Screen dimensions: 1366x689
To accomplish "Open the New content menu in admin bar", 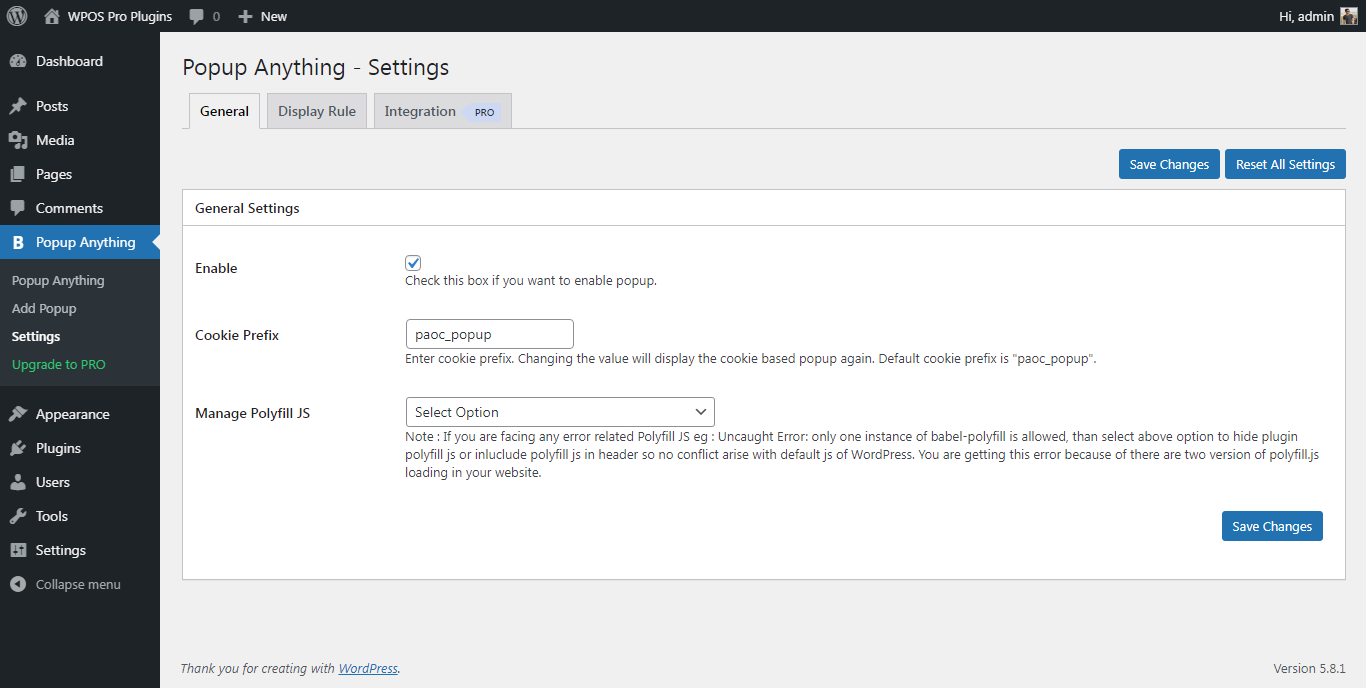I will click(263, 16).
